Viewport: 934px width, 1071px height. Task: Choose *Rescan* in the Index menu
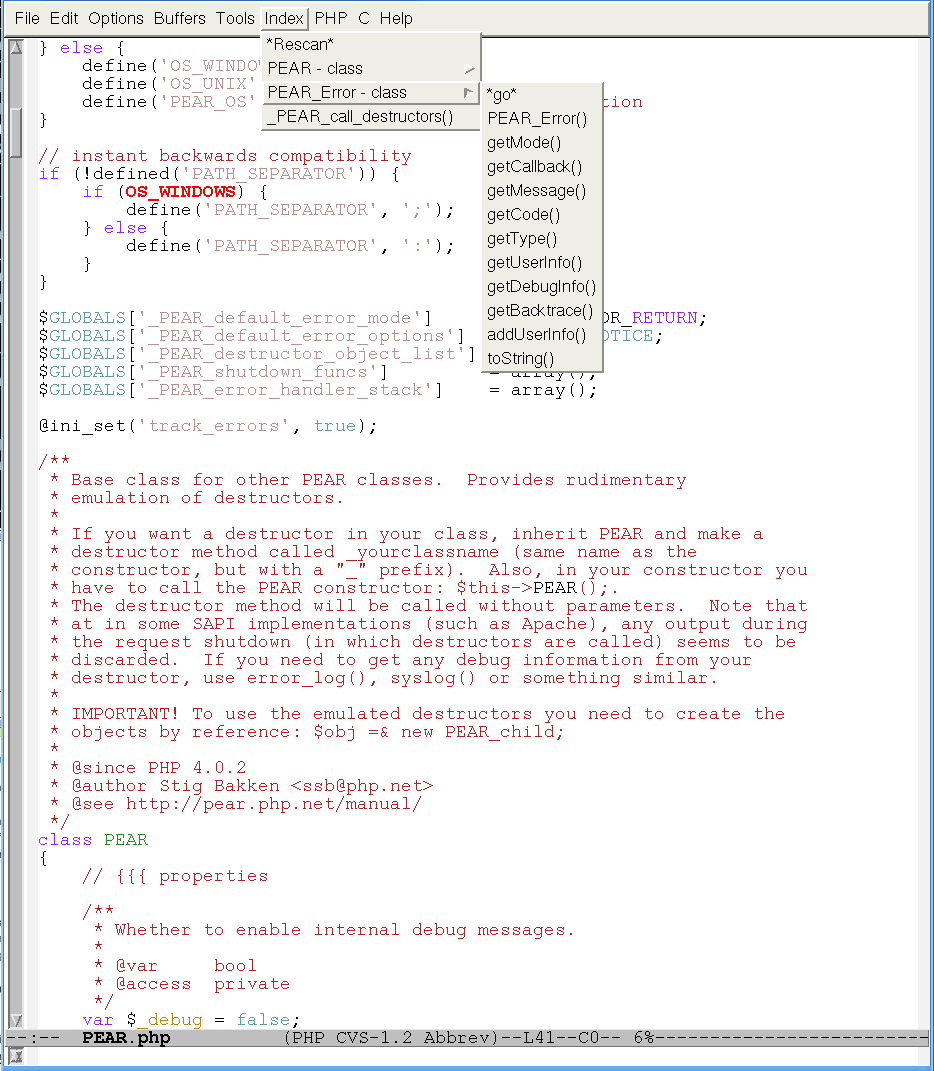[371, 44]
